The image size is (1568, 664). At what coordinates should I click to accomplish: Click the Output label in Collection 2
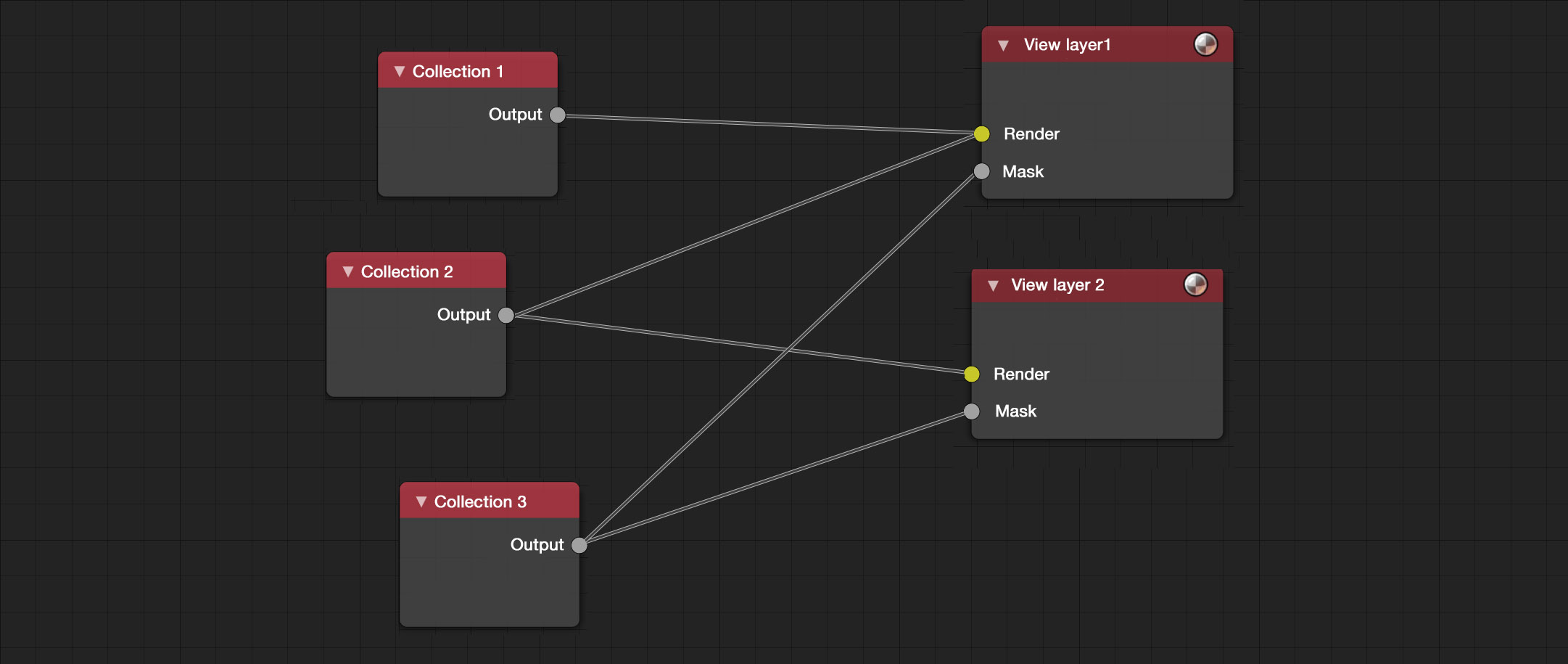point(463,315)
